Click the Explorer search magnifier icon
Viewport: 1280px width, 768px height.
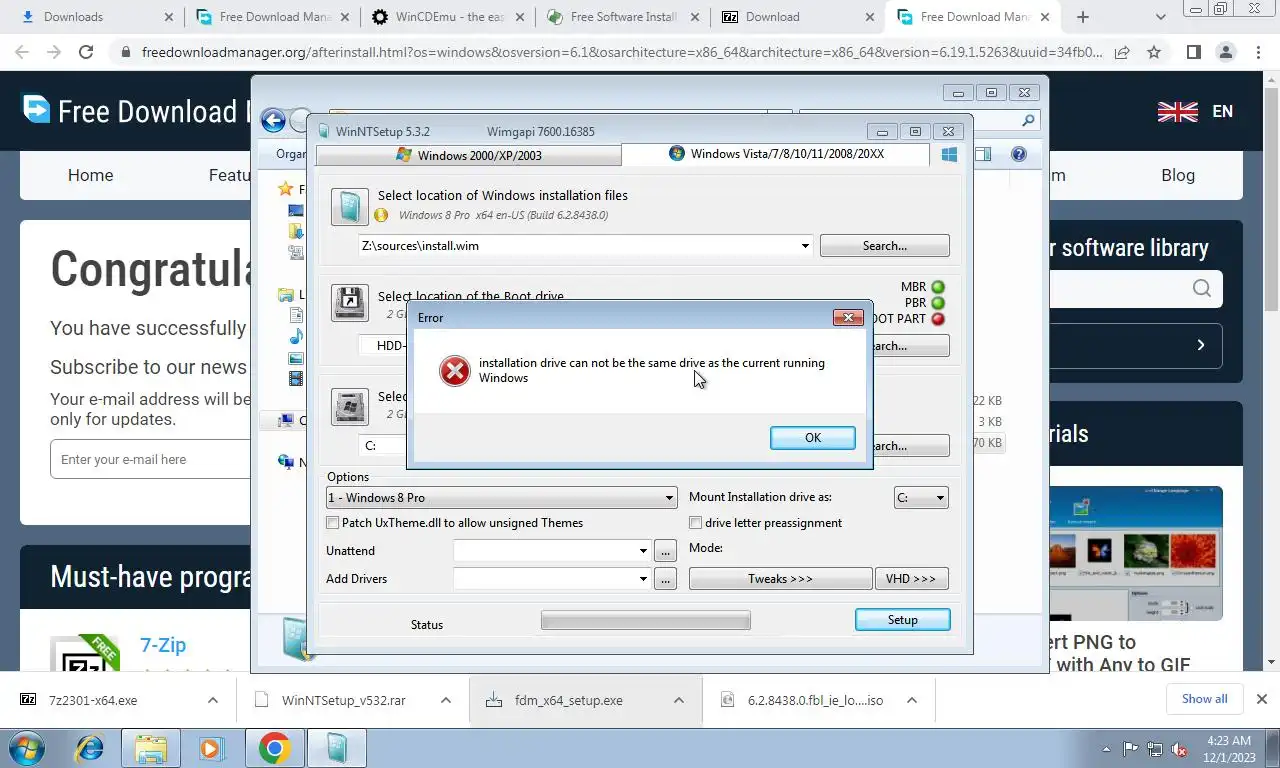pos(1028,121)
